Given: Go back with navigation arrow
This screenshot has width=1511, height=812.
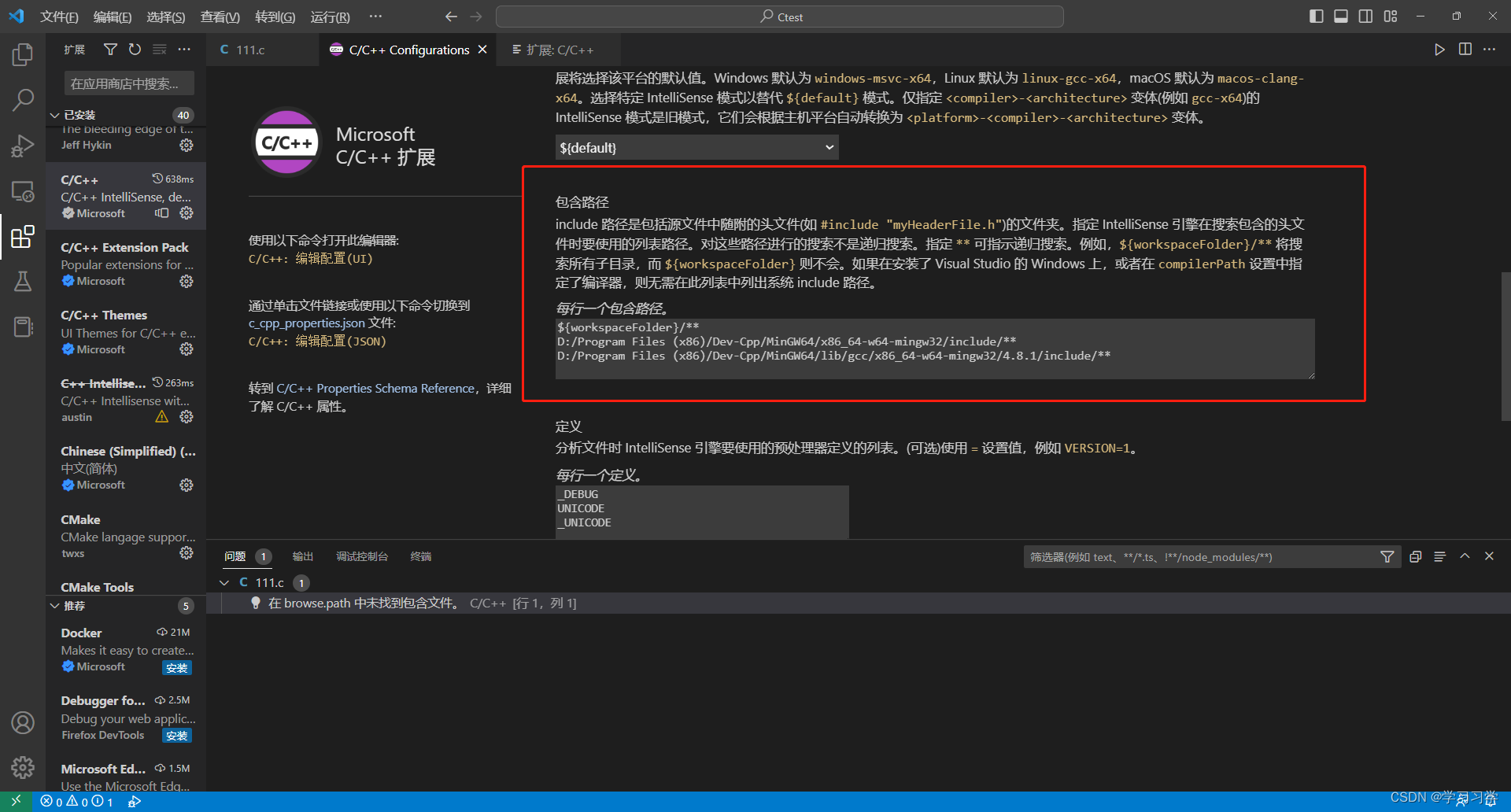Looking at the screenshot, I should coord(451,17).
